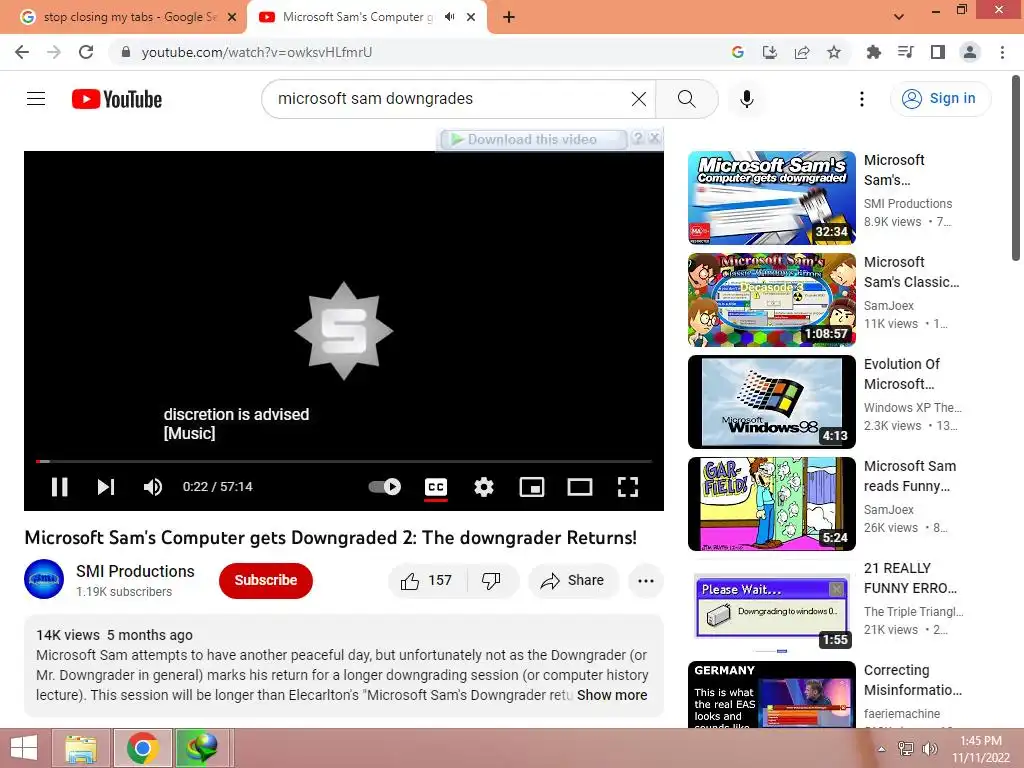Open Microsoft Sam's 32:34 video thumbnail

[x=771, y=198]
